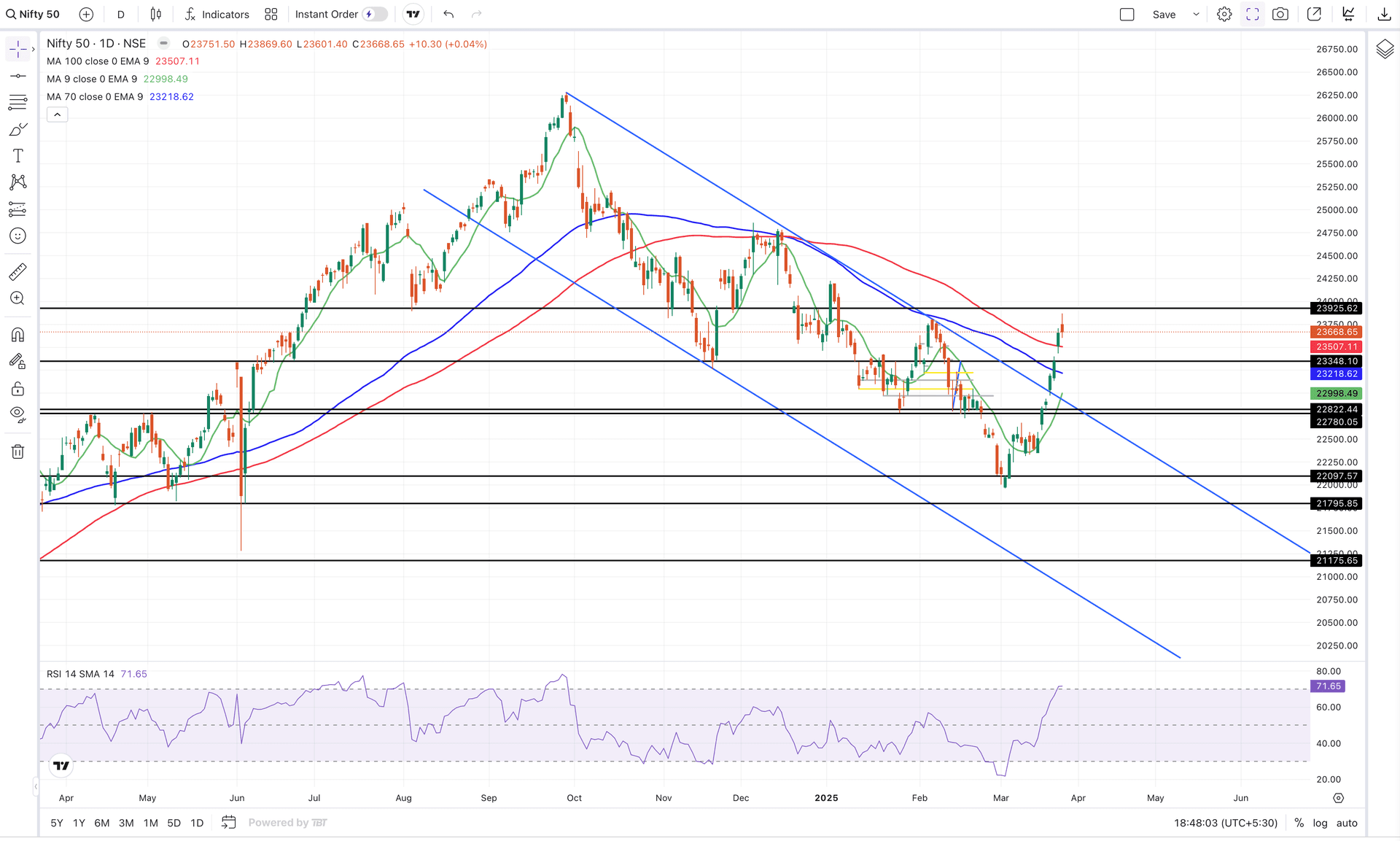Screen dimensions: 1400x841
Task: Activate the zoom in tool
Action: (x=17, y=298)
